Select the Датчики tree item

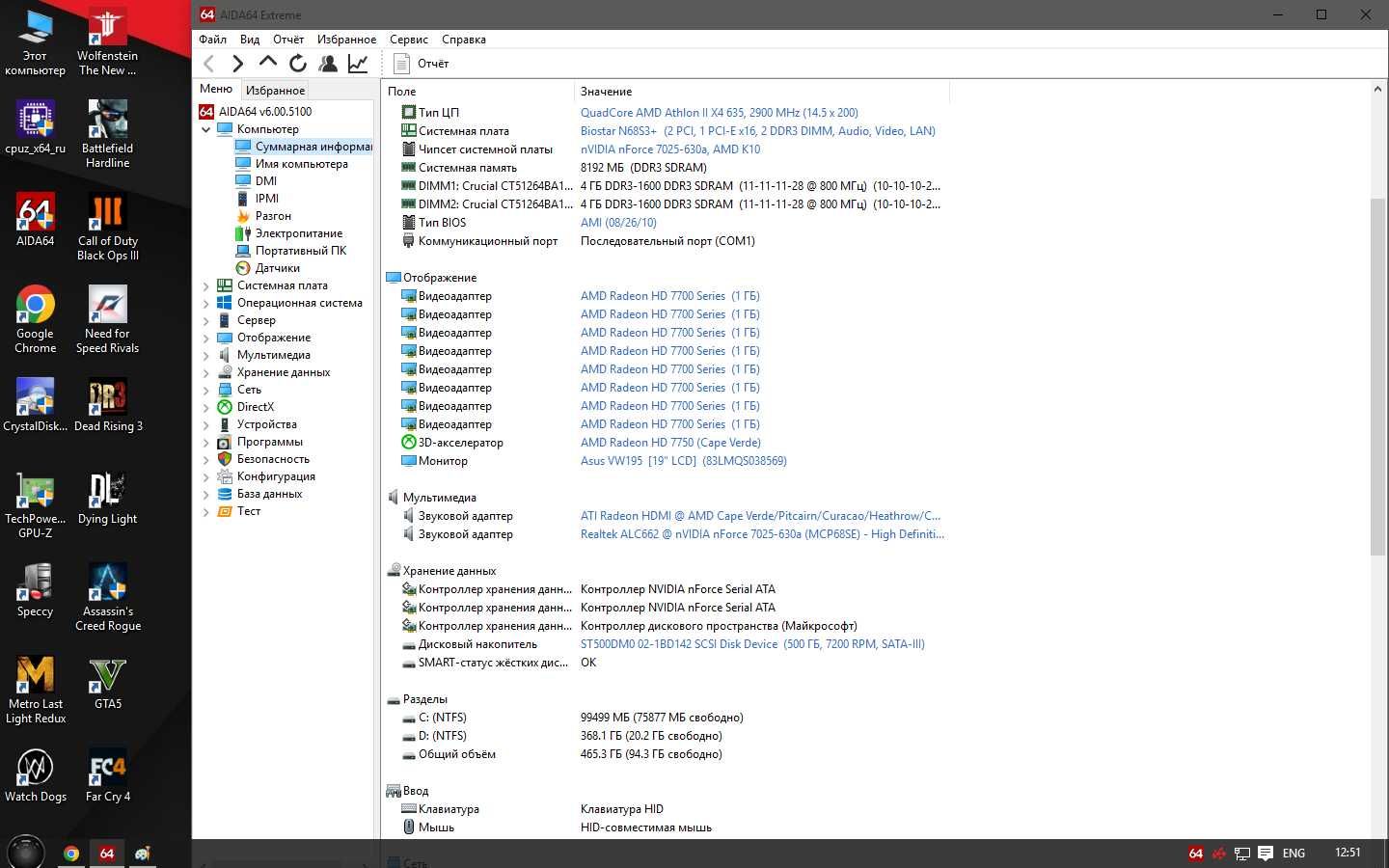pos(268,268)
